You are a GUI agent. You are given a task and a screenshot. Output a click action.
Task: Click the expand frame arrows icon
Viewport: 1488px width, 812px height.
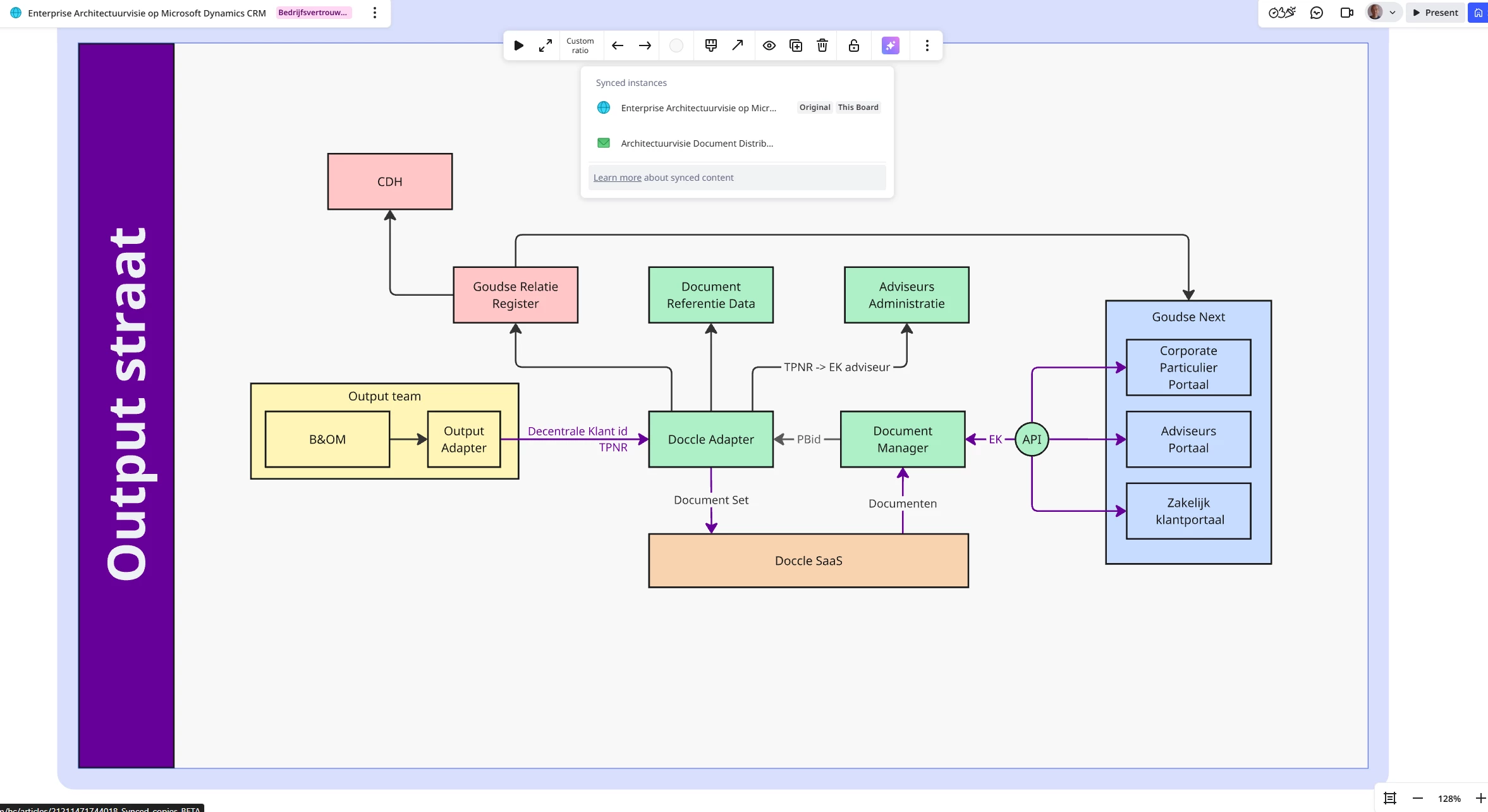coord(545,45)
